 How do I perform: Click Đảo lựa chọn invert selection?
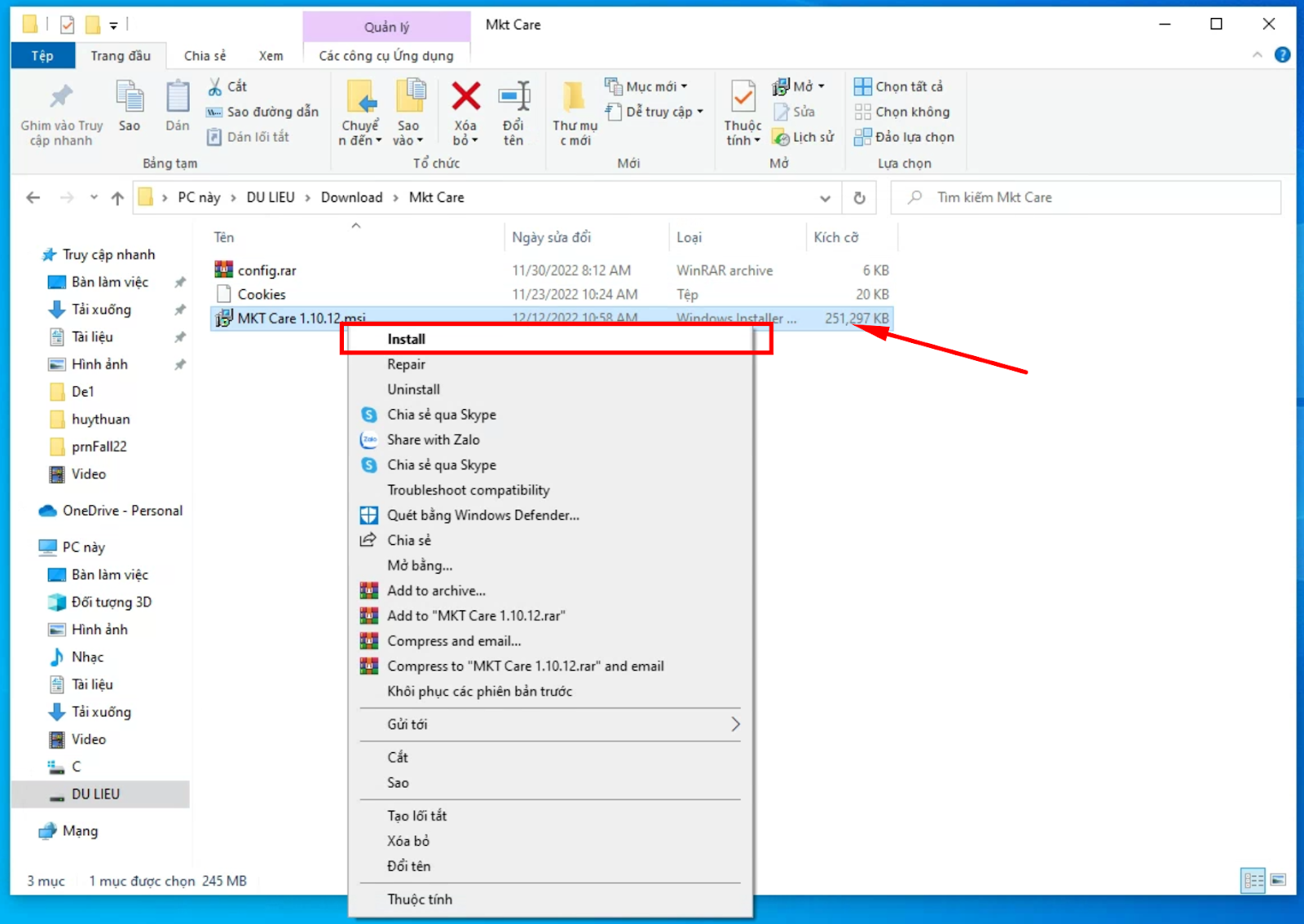coord(904,137)
